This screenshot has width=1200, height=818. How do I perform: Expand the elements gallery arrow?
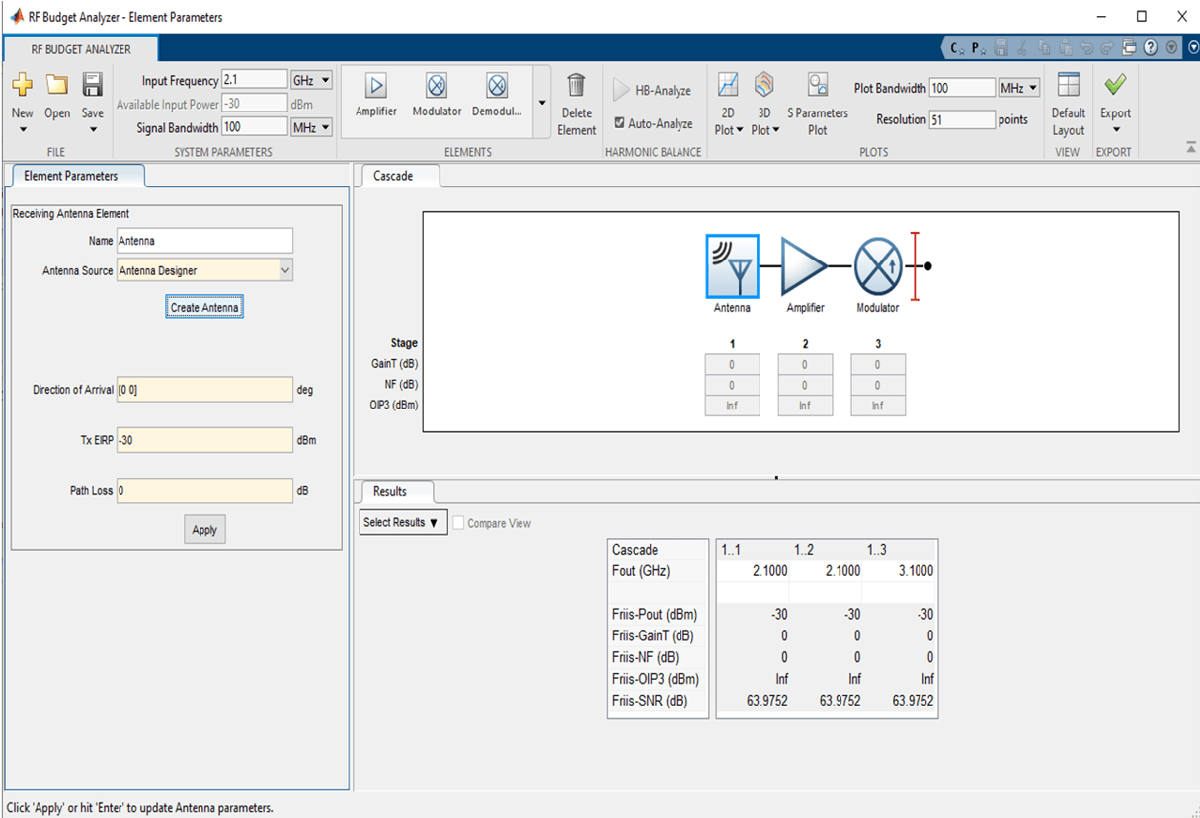click(x=542, y=103)
